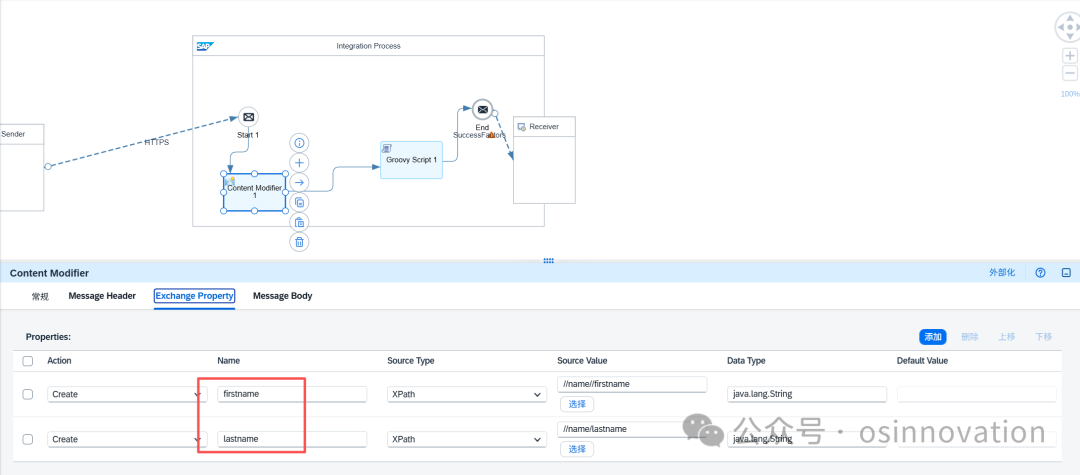Click the Content Modifier step icon on canvas
Image resolution: width=1080 pixels, height=475 pixels.
coord(230,182)
